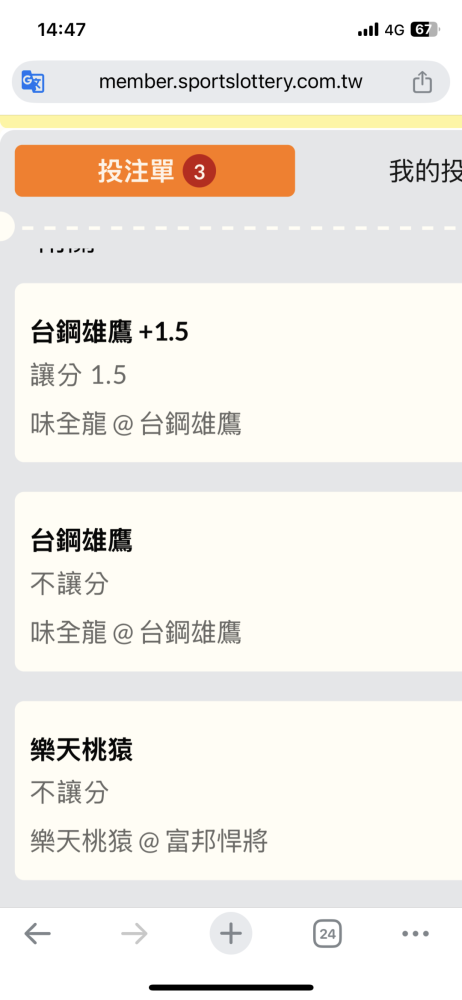
Task: Tap the cellular signal bars icon
Action: pos(368,30)
